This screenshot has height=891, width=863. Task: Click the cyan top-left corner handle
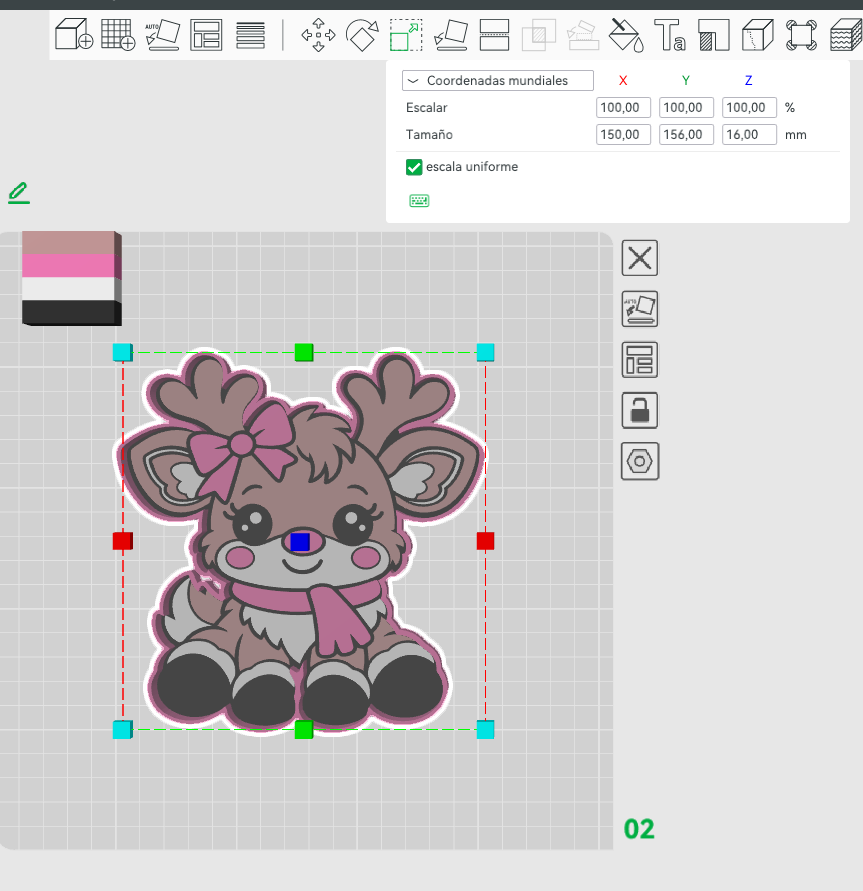[123, 352]
